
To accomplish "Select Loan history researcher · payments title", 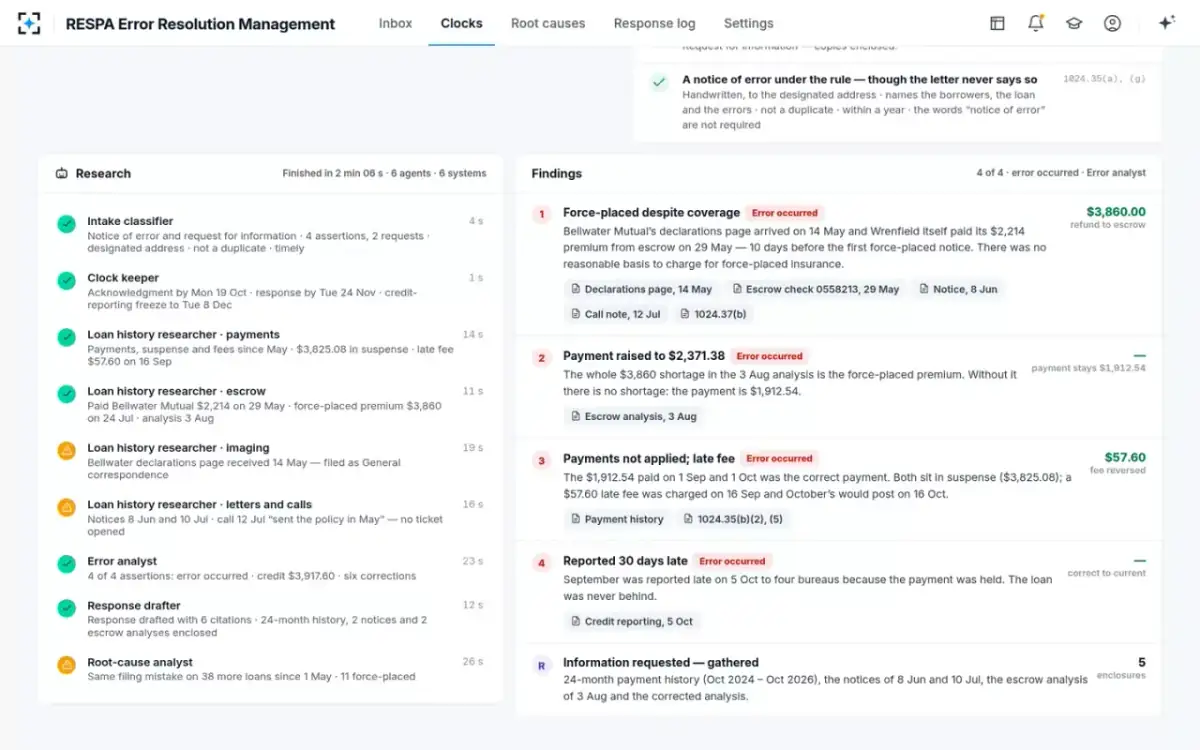I will tap(183, 335).
